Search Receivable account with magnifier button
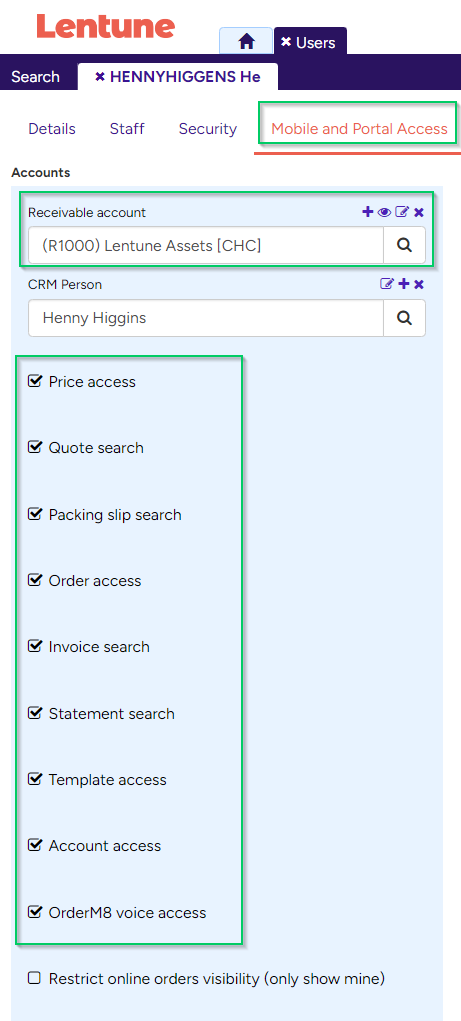Viewport: 461px width, 1021px height. coord(404,245)
